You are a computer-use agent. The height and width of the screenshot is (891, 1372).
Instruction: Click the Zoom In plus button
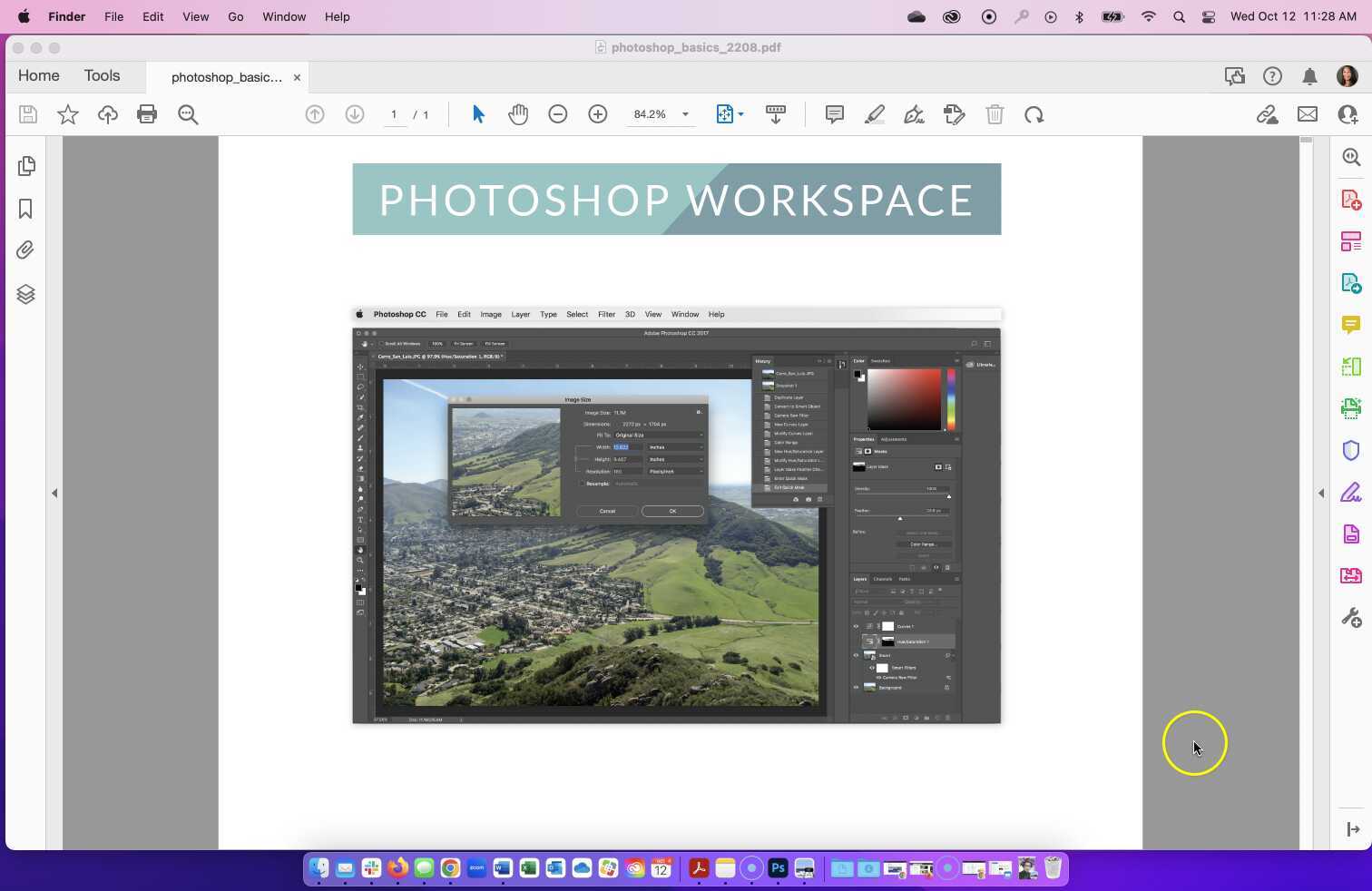tap(597, 114)
